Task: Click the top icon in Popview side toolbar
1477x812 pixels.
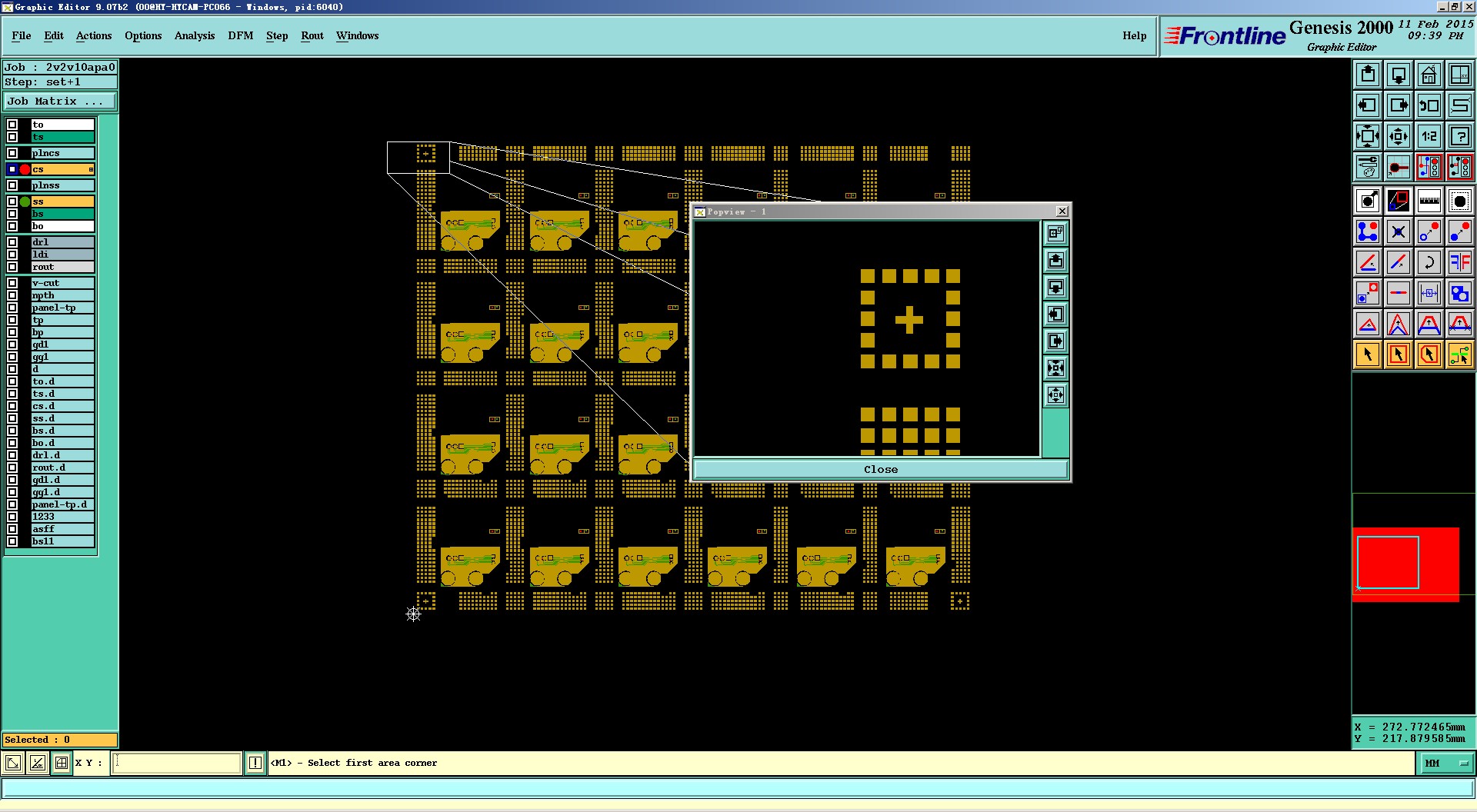Action: coord(1055,233)
